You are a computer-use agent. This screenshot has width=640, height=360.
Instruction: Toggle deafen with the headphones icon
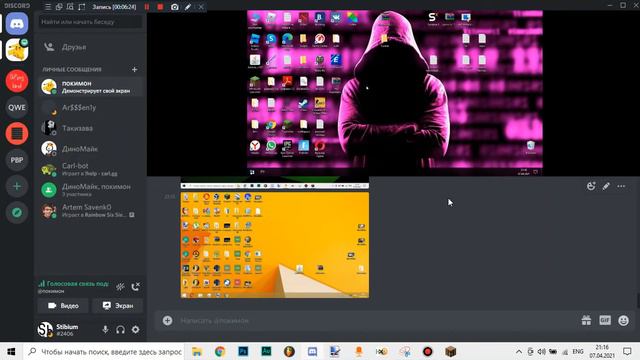point(120,329)
